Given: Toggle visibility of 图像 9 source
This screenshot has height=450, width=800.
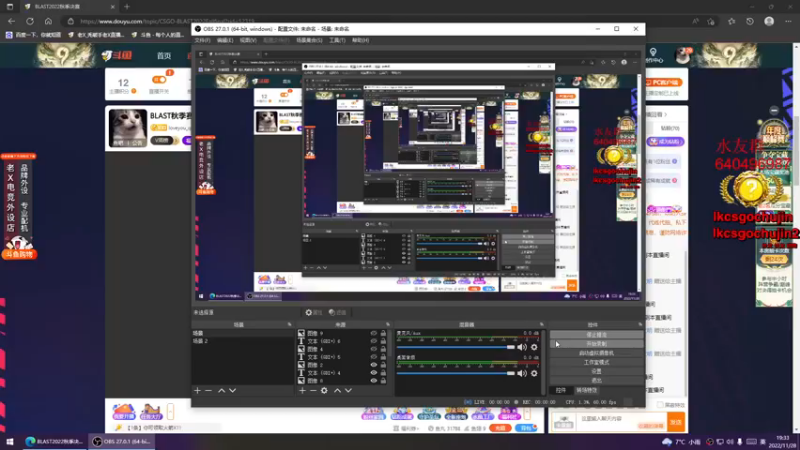Looking at the screenshot, I should point(373,333).
